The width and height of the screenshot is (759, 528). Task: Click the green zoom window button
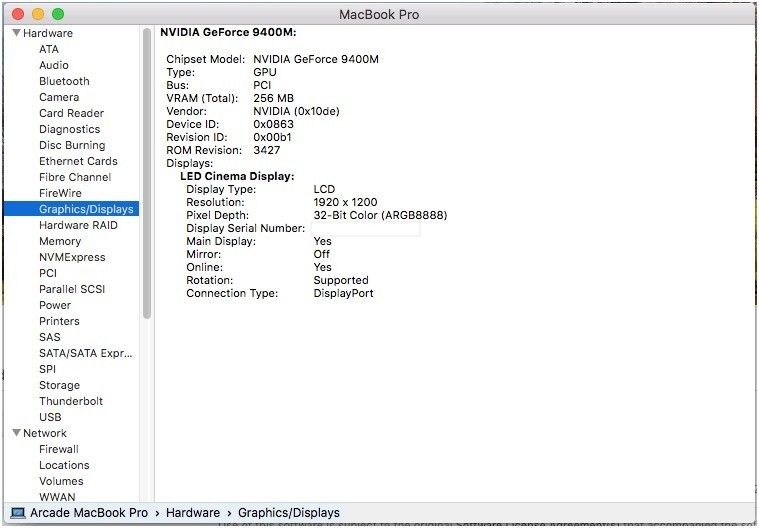pos(58,14)
